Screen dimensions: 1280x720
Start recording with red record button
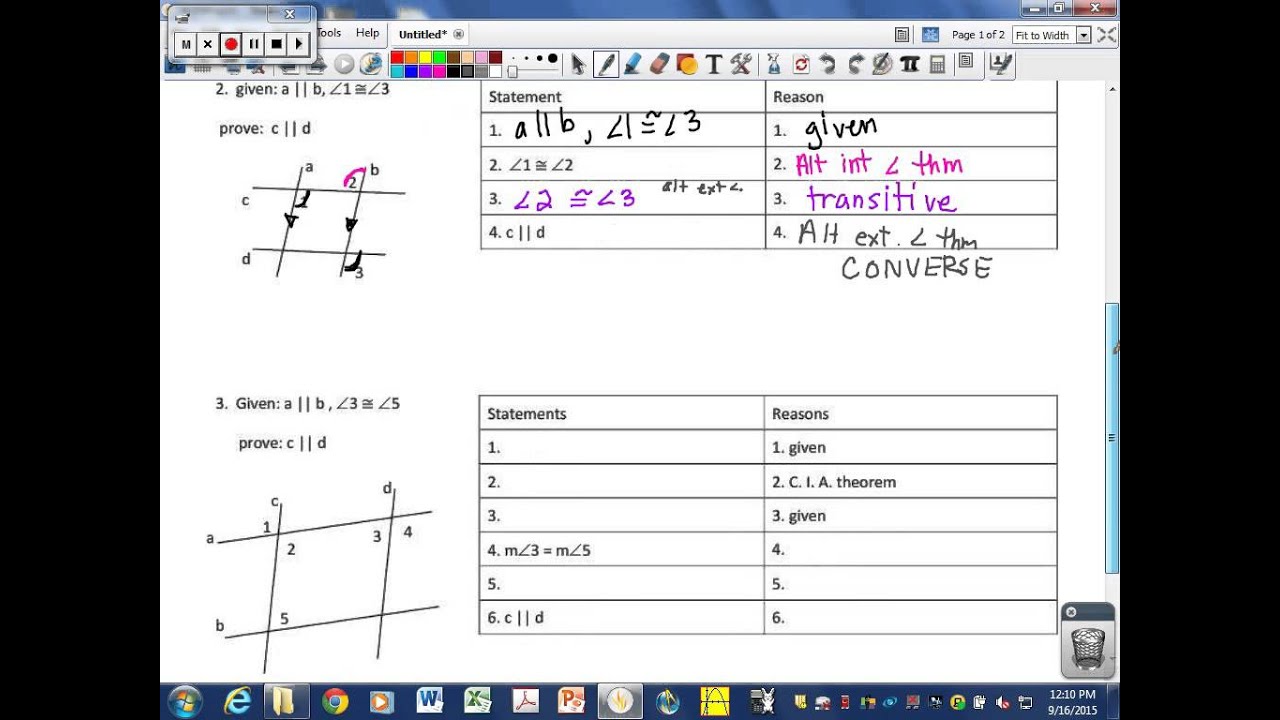(x=231, y=44)
